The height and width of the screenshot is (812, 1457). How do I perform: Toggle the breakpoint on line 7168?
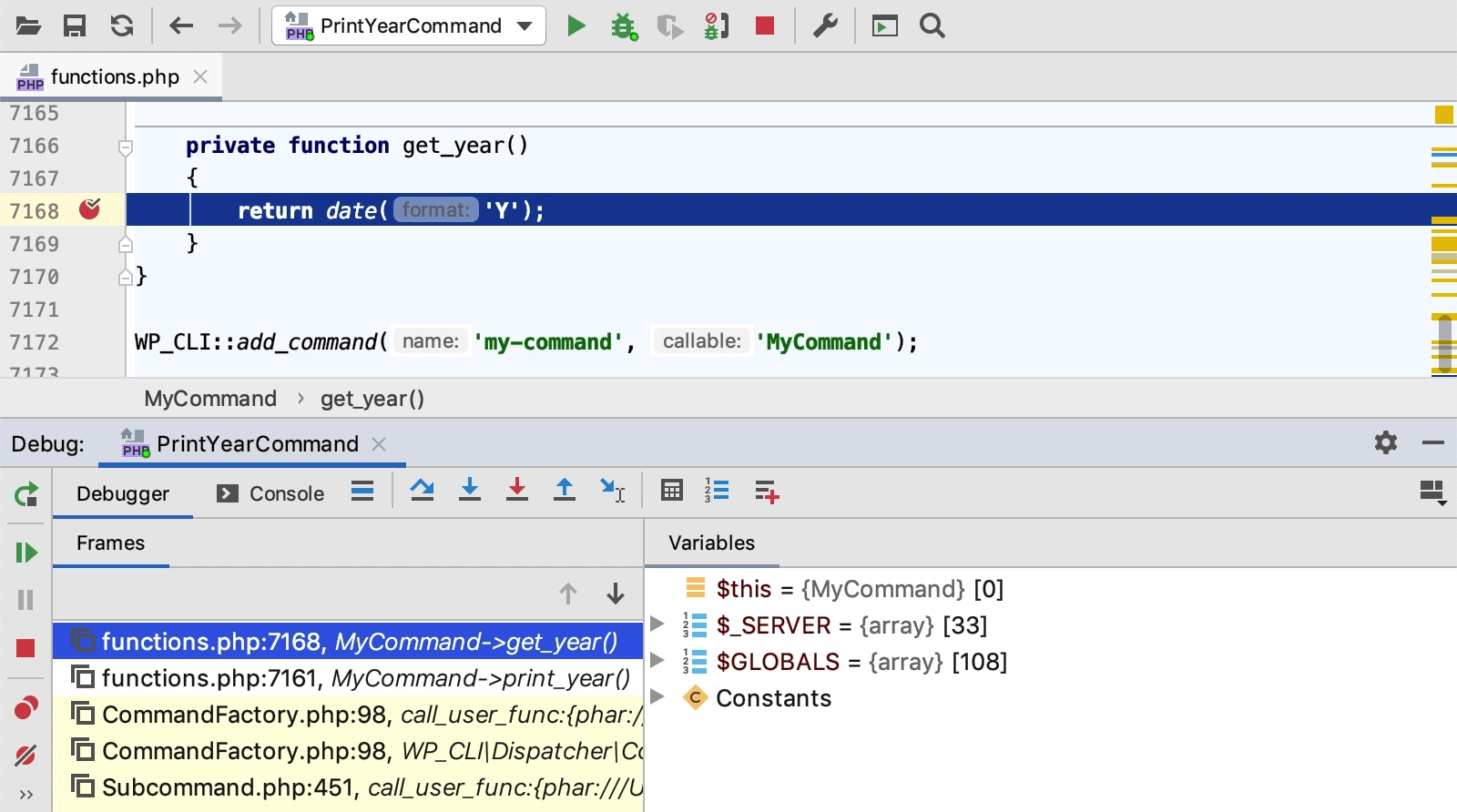tap(89, 209)
